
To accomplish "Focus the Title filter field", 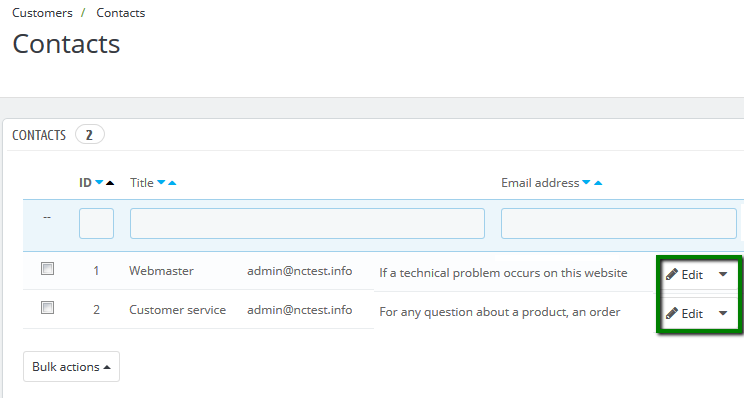I will click(x=307, y=223).
